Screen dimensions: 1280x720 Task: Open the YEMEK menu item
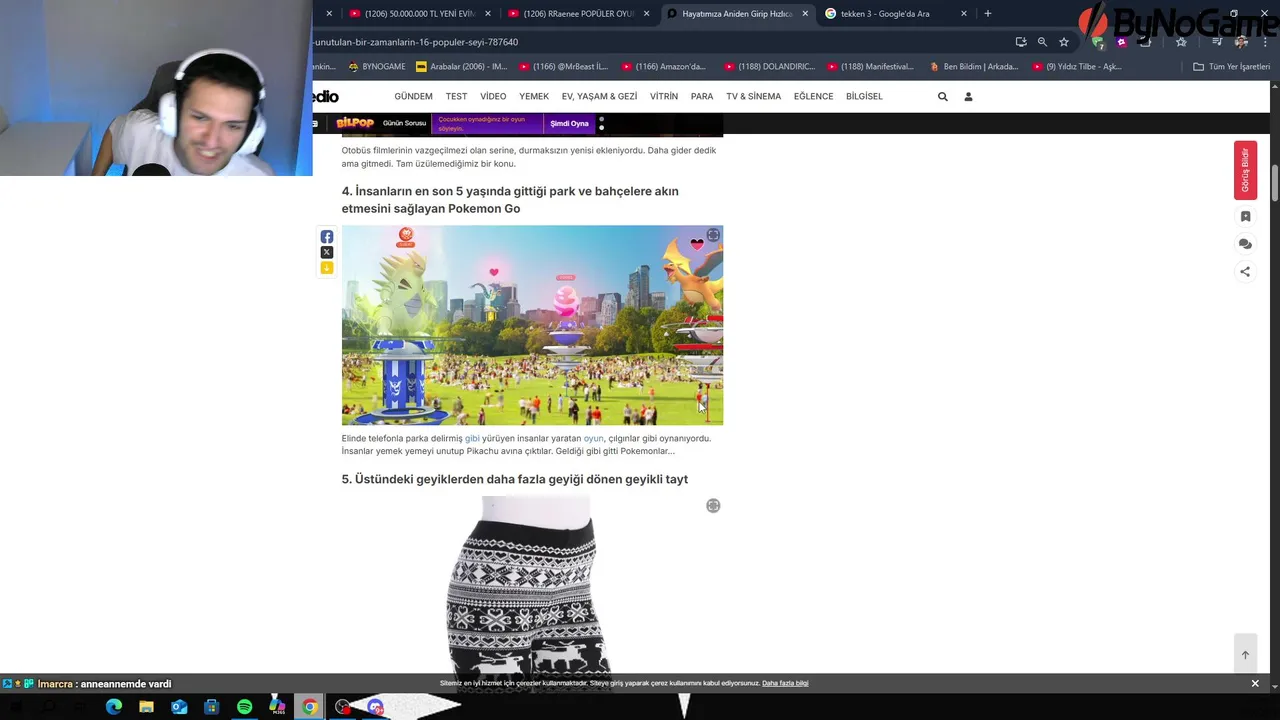pos(534,97)
